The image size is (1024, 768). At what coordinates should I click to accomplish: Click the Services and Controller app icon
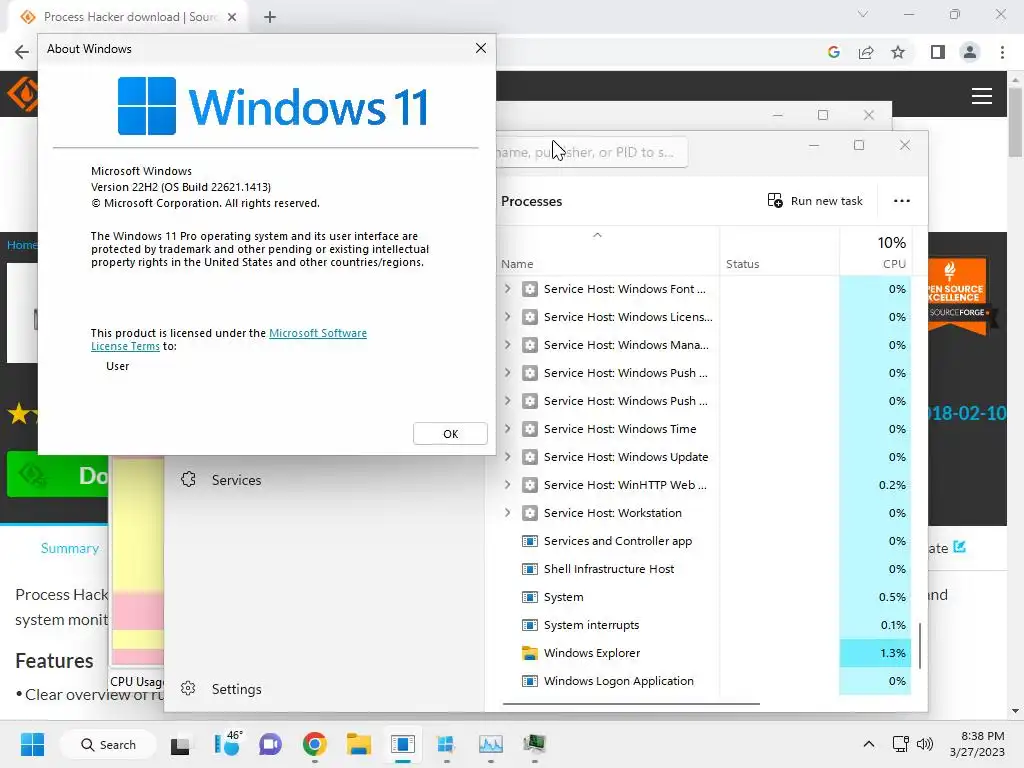pos(530,541)
